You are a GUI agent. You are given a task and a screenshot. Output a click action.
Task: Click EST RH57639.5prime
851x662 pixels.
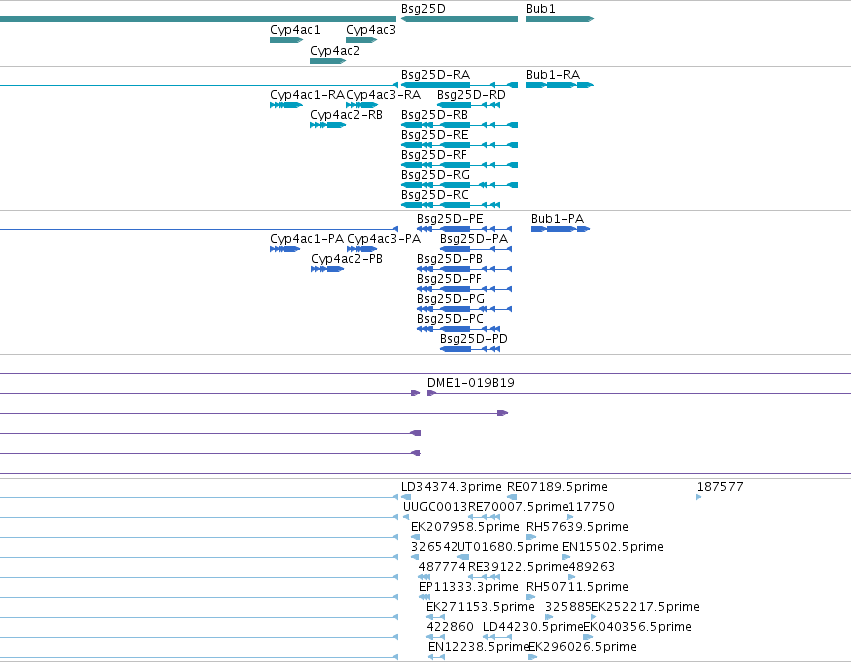point(531,537)
